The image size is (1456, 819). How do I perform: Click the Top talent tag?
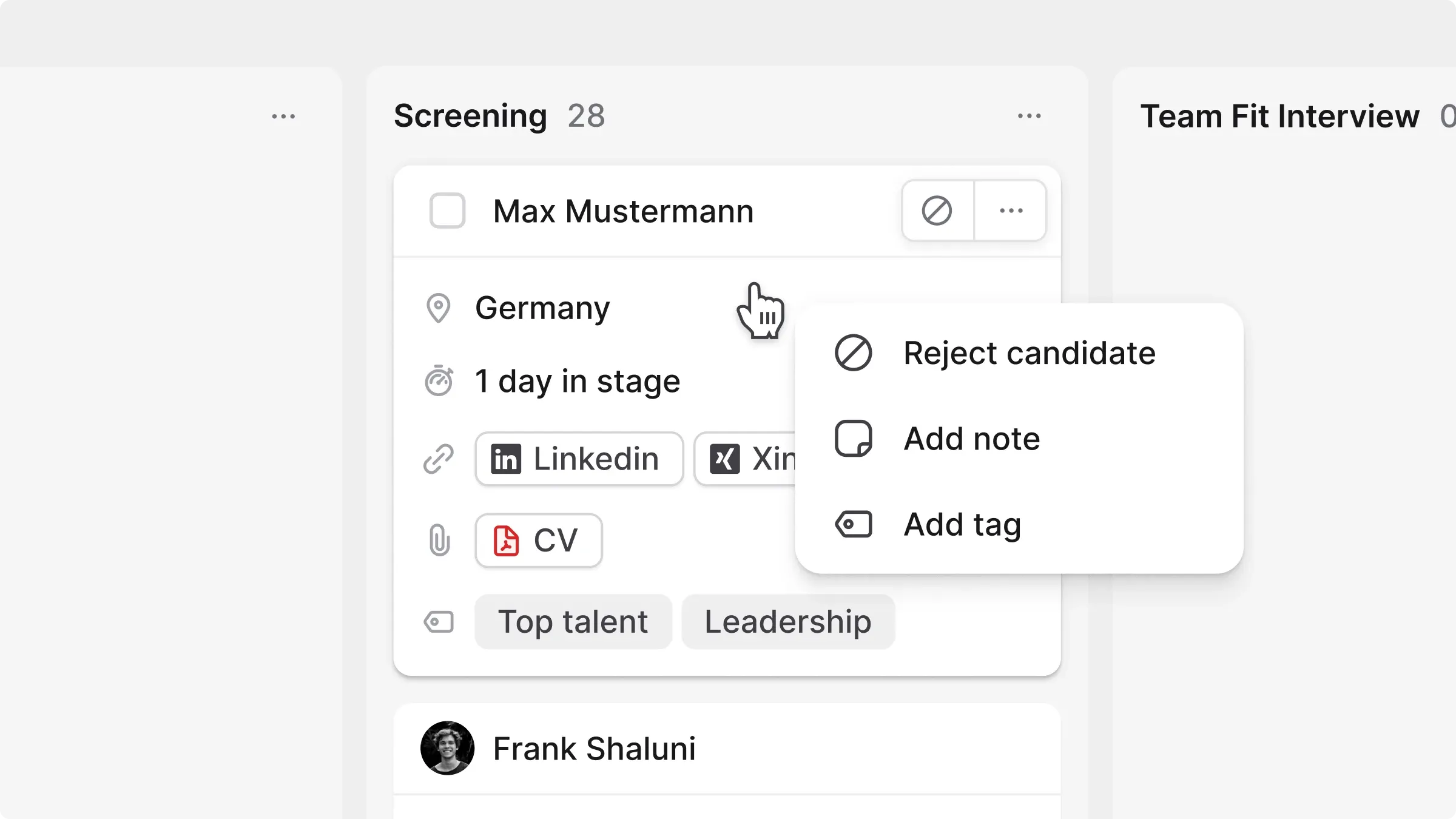573,622
